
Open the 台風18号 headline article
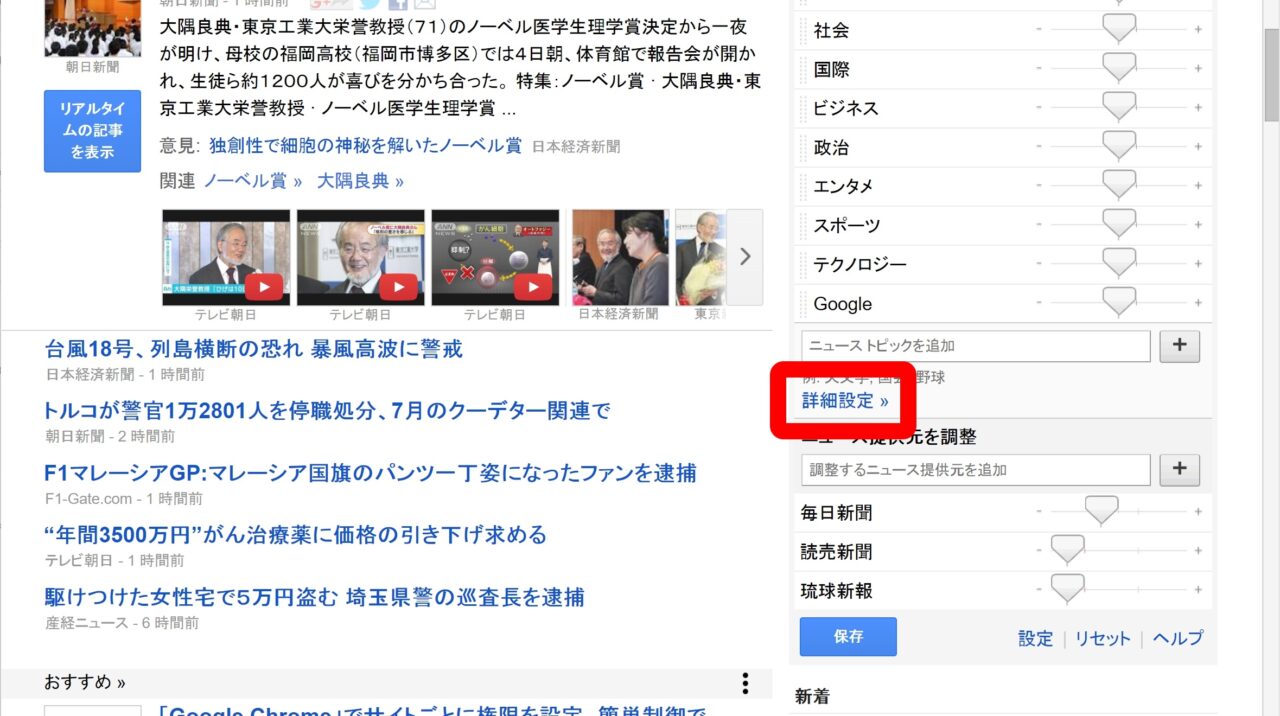(x=254, y=349)
